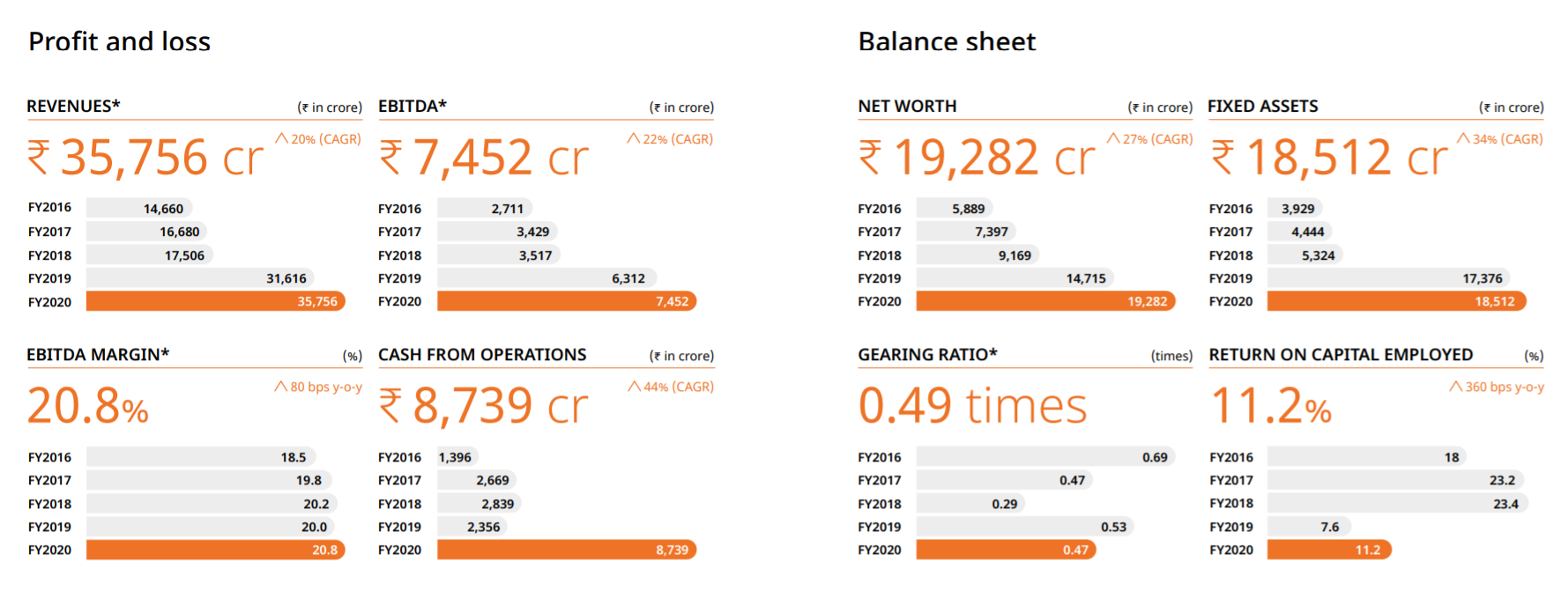This screenshot has width=1568, height=598.
Task: Click the orange FY2020 Net Worth bar
Action: (1045, 301)
